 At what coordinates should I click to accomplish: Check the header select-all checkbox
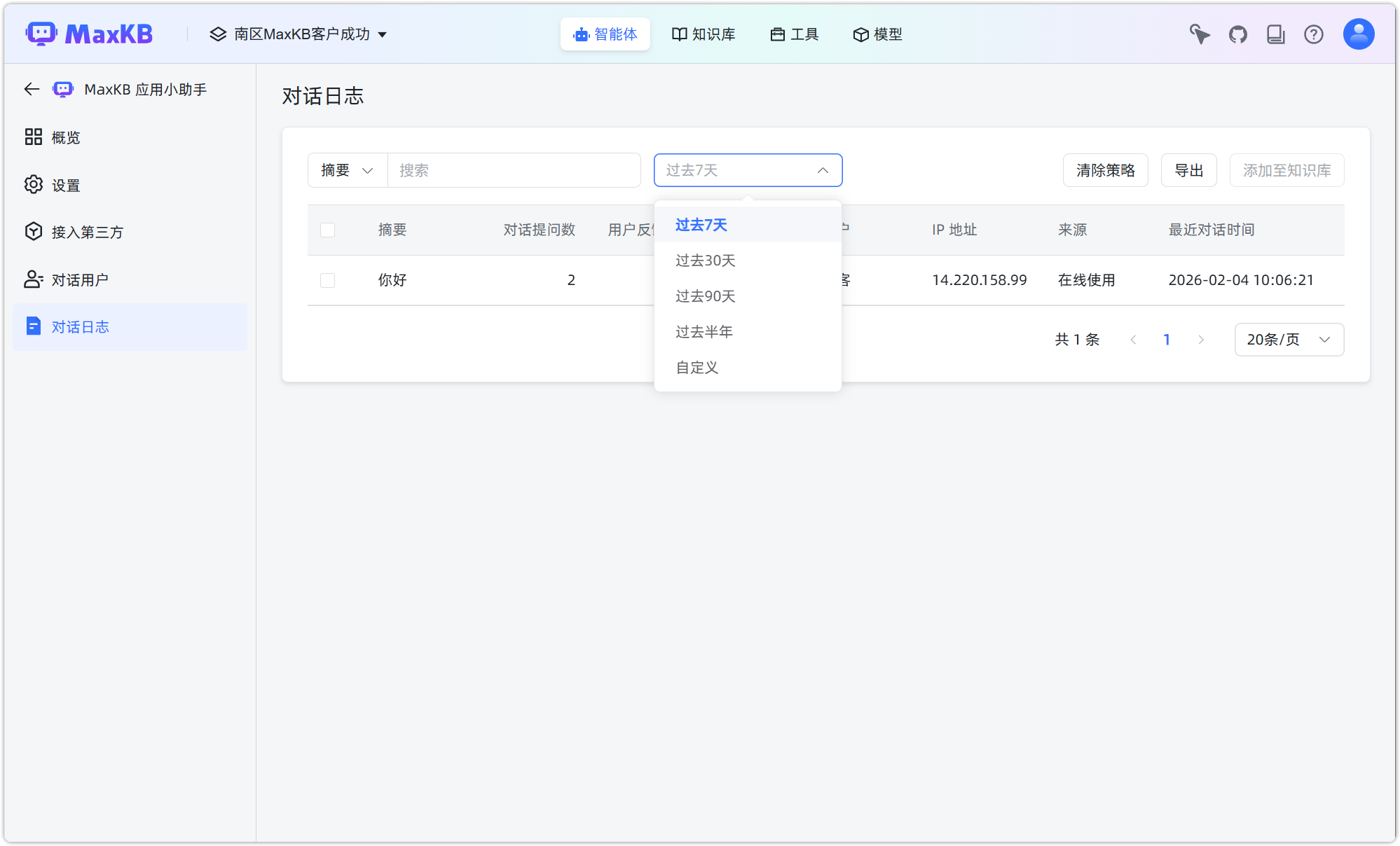[x=327, y=230]
